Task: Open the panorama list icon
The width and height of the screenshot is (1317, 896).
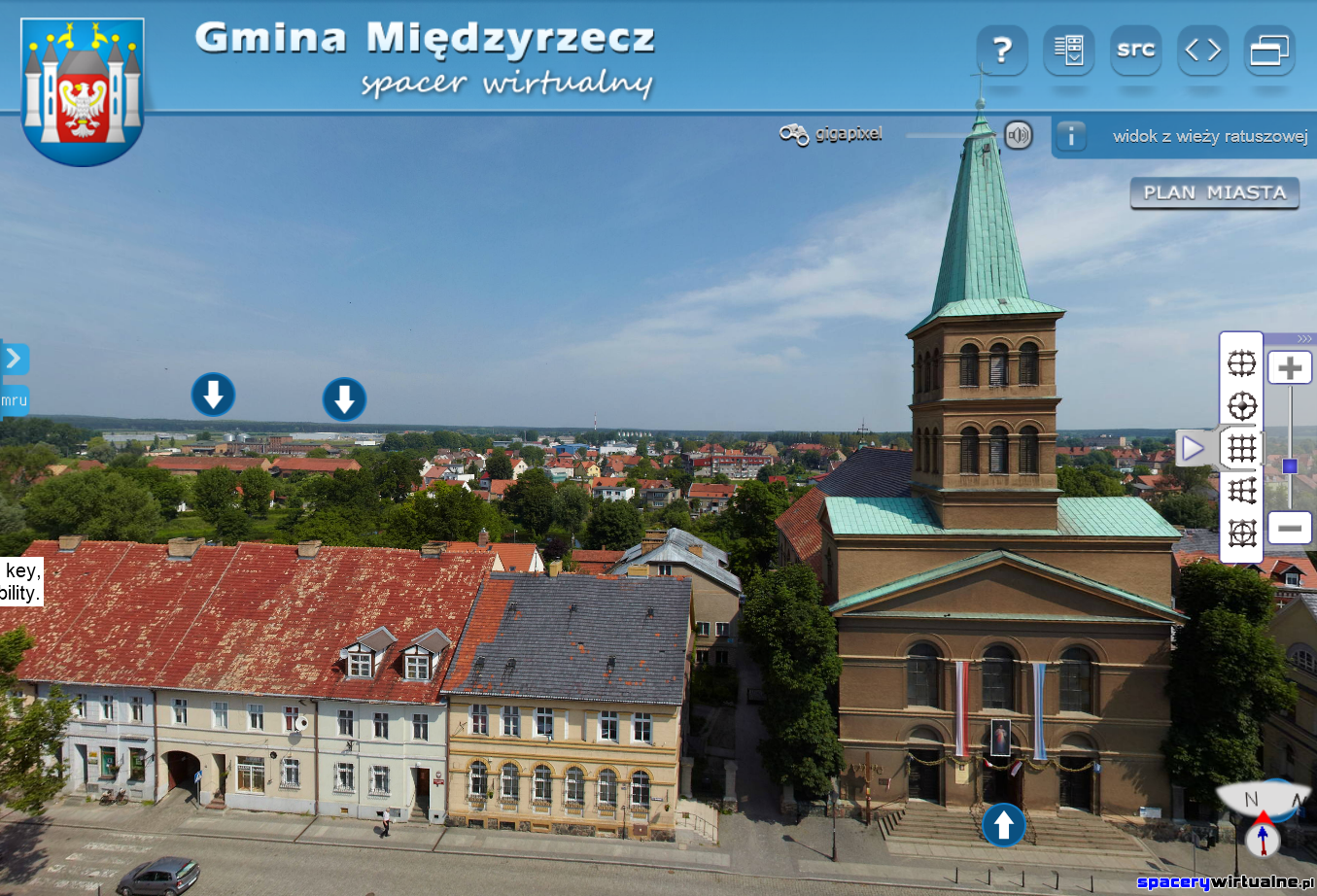Action: tap(1068, 49)
